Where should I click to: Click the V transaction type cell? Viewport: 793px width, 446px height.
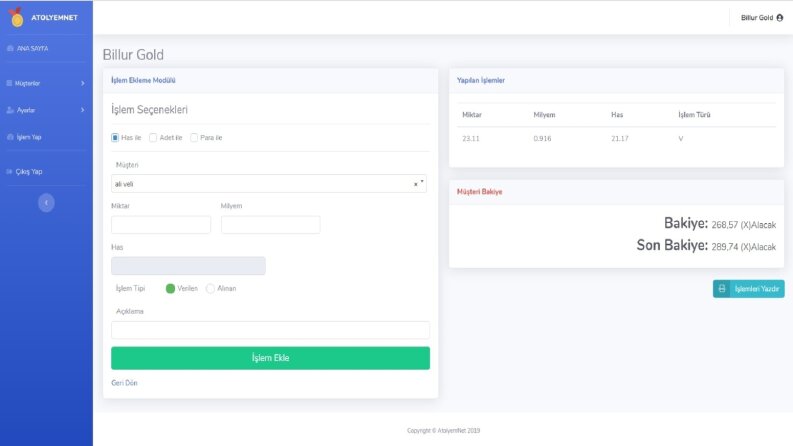tap(681, 139)
